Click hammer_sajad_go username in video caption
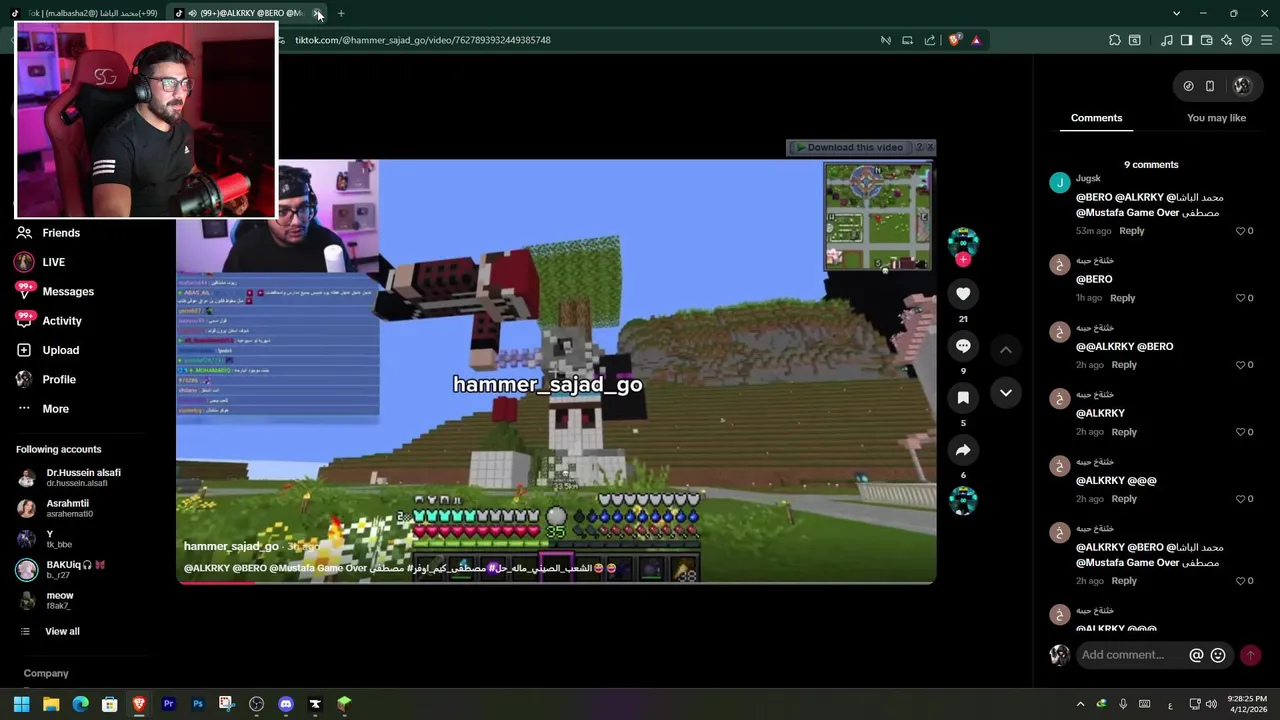 (231, 547)
